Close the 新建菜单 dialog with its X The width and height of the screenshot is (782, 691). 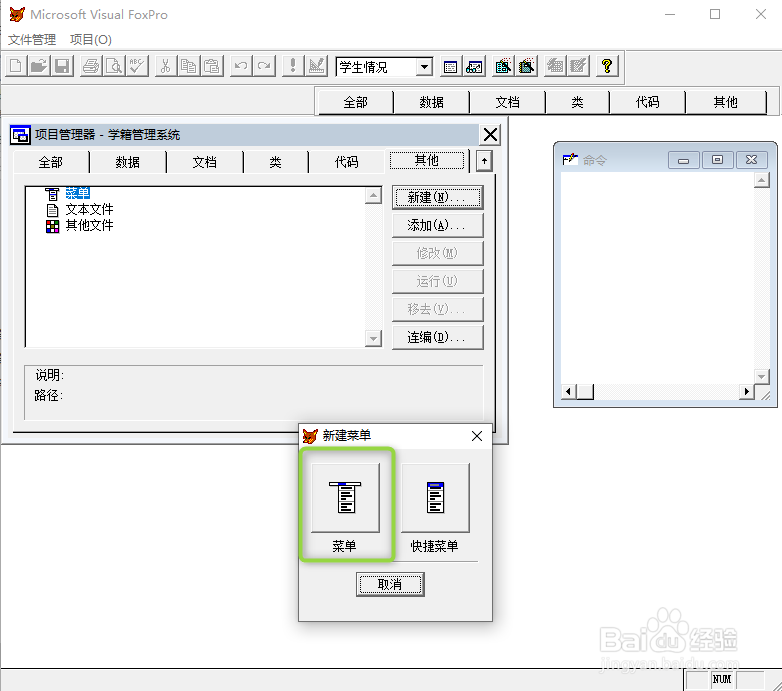[x=477, y=436]
